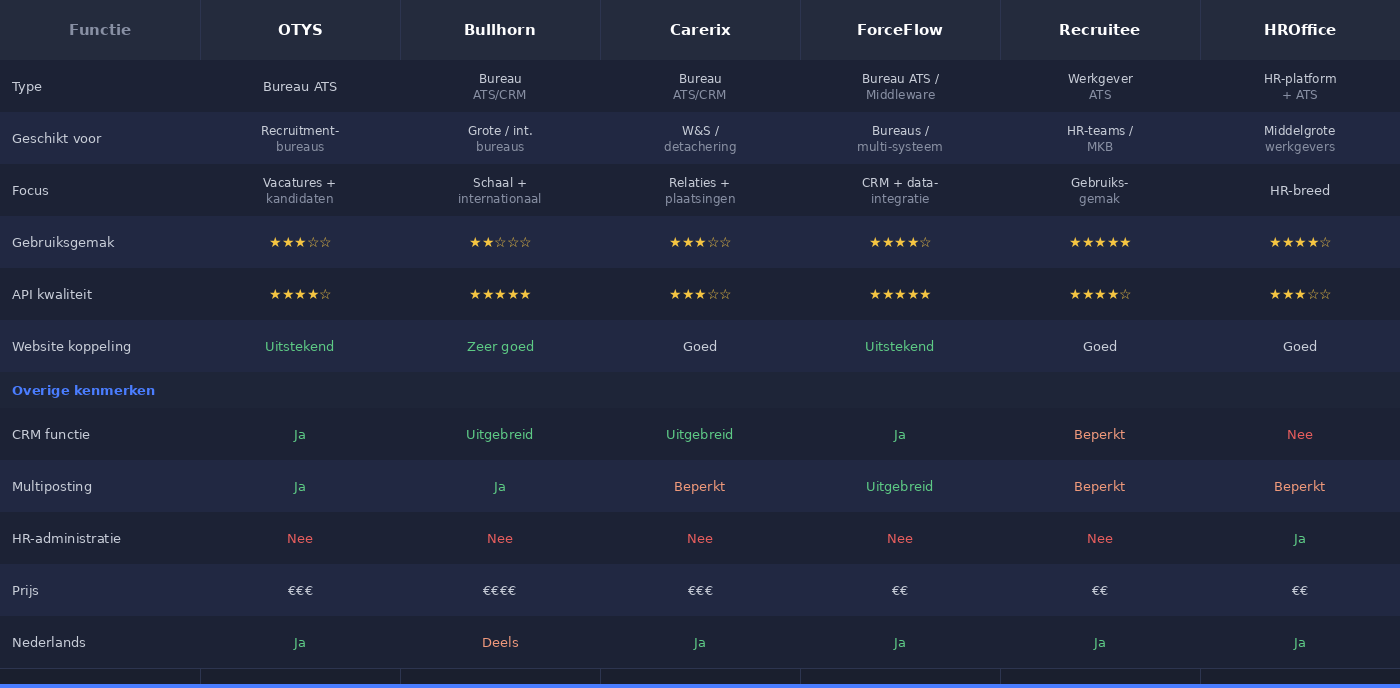The image size is (1400, 688).
Task: Click Bullhorn 'Uitgebreid' CRM functie cell
Action: [x=500, y=435]
